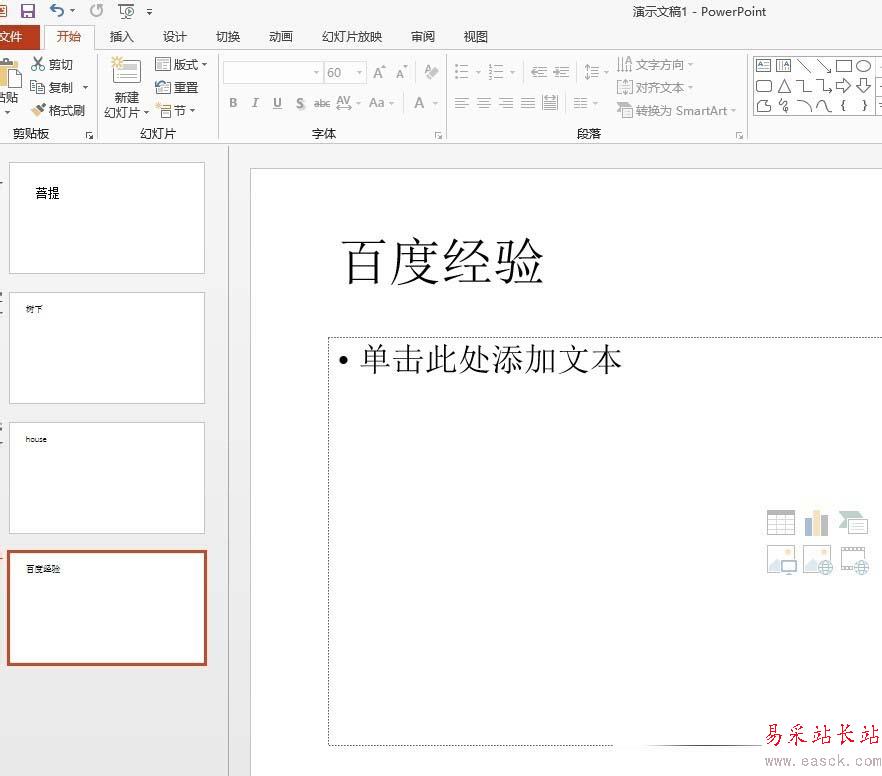Apply numbered list formatting
This screenshot has width=882, height=776.
point(496,72)
